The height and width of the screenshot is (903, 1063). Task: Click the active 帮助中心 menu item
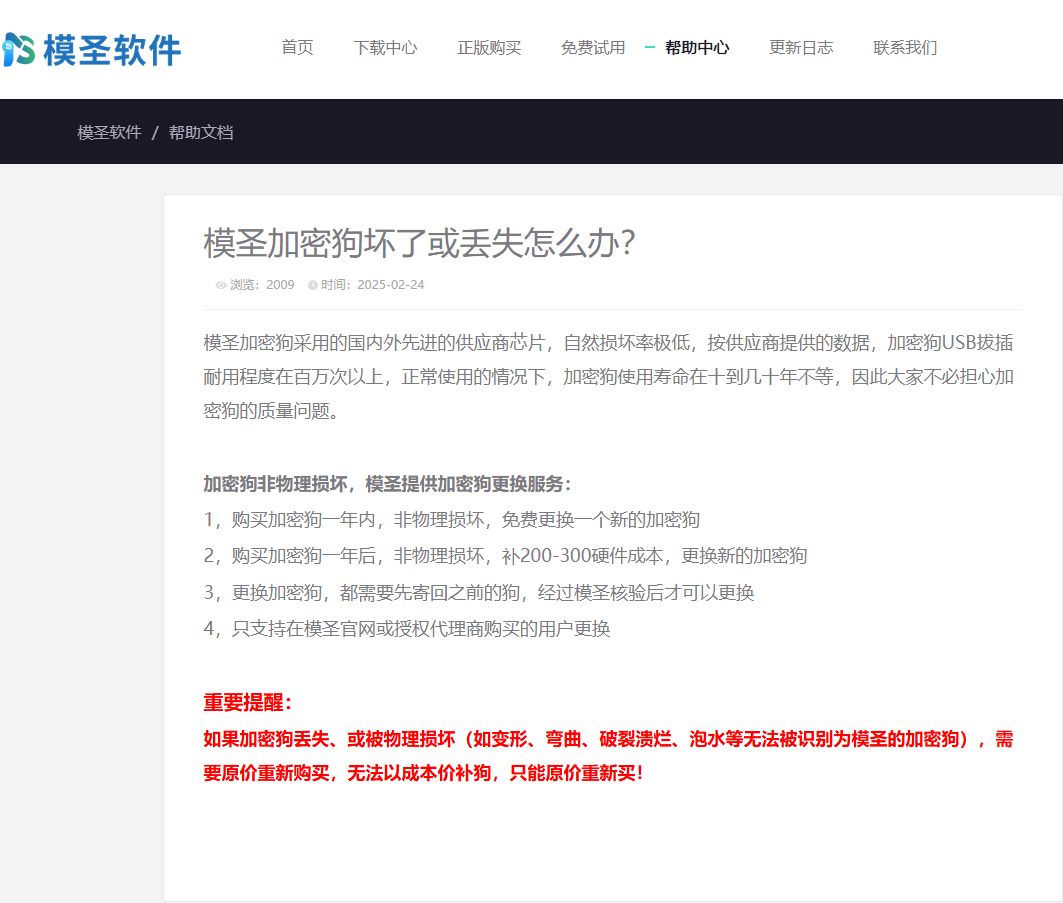click(x=697, y=47)
